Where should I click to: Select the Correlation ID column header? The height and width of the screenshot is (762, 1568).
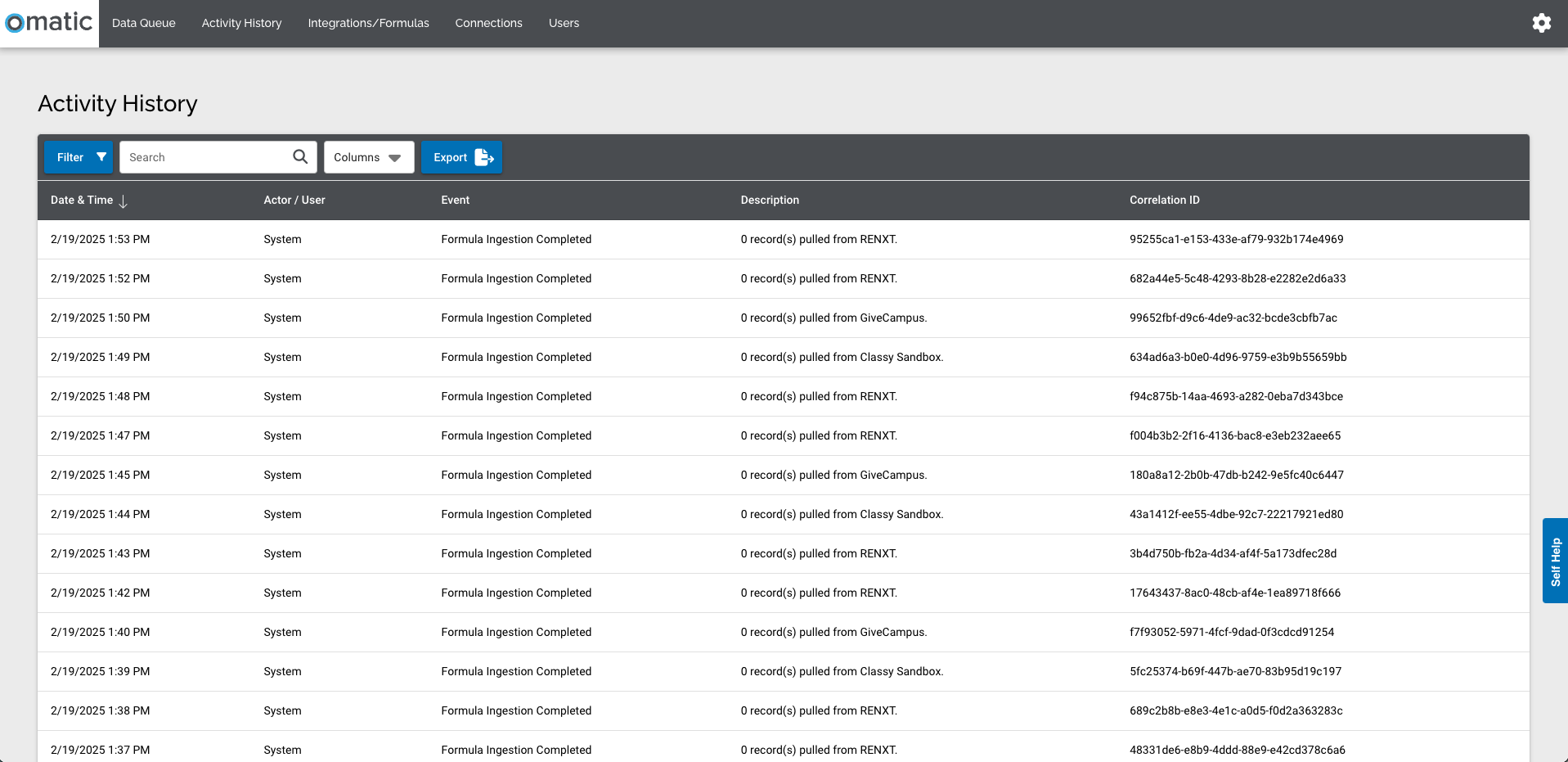(x=1164, y=200)
